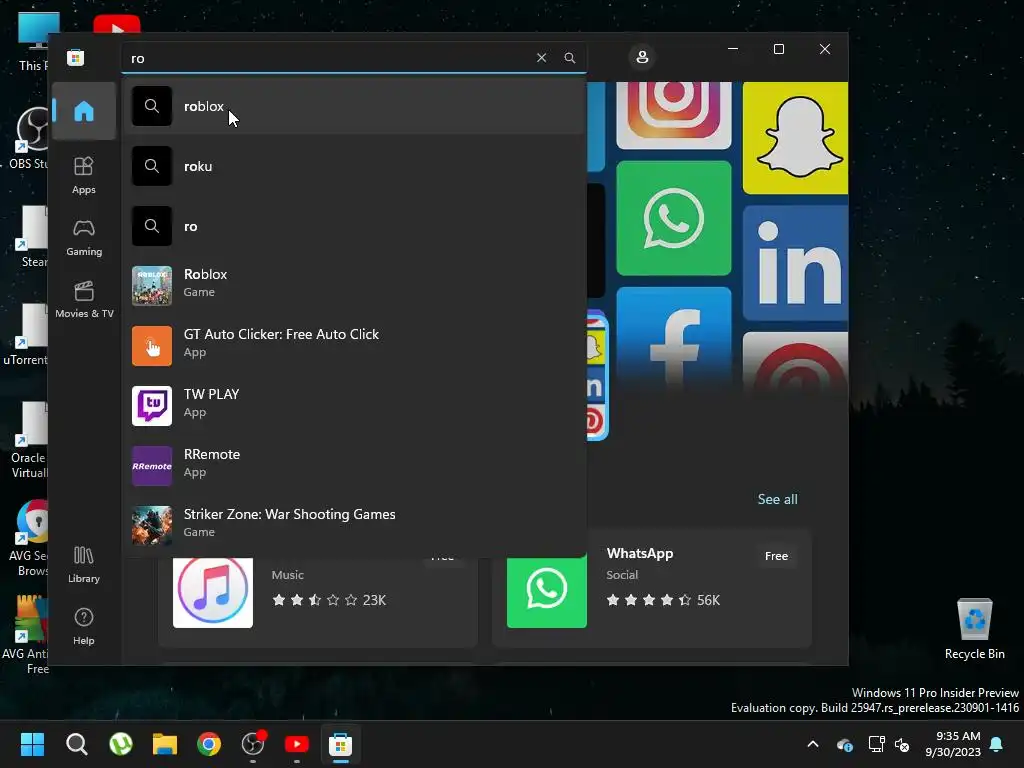Open Movies & TV section
Image resolution: width=1024 pixels, height=768 pixels.
point(84,299)
